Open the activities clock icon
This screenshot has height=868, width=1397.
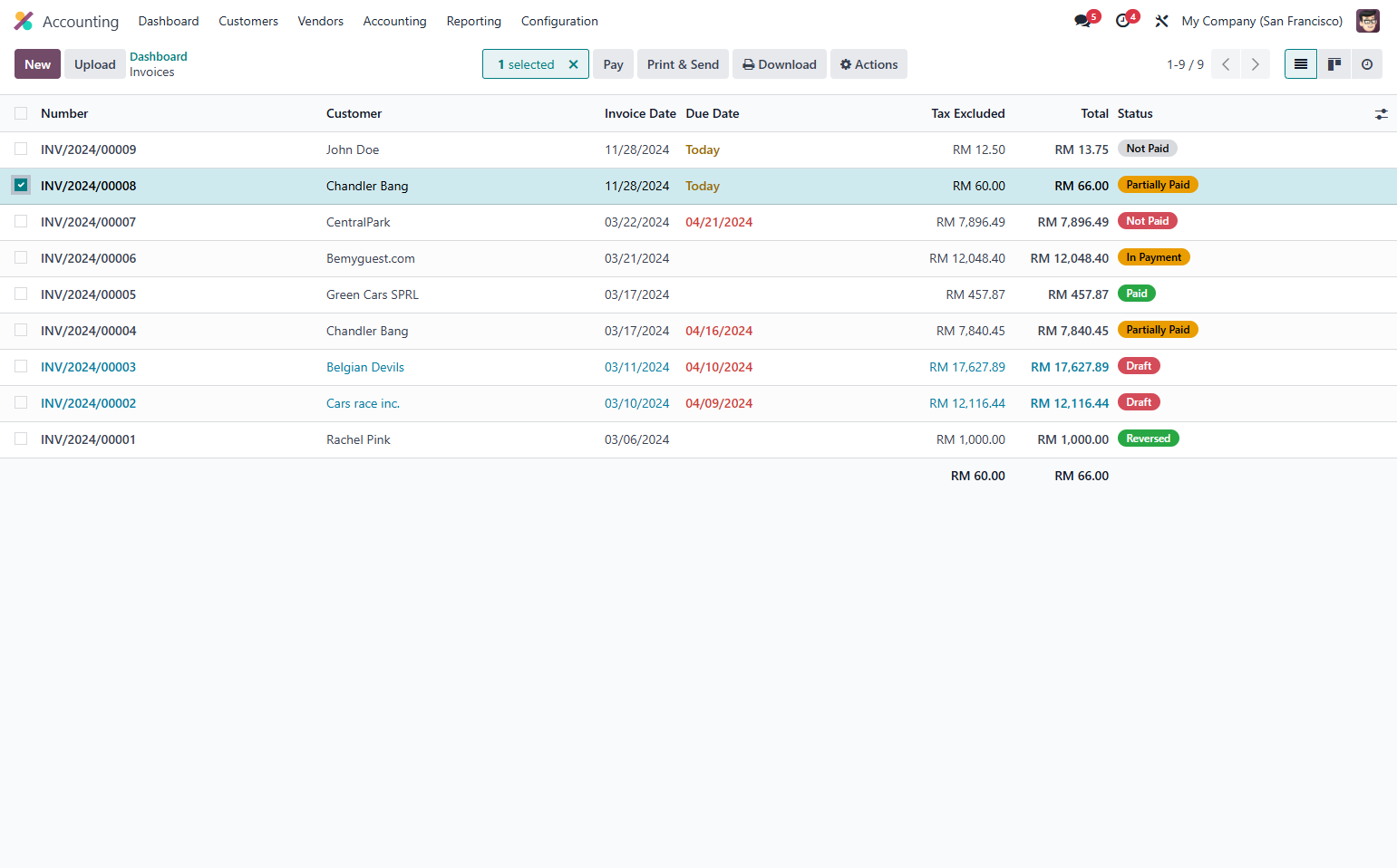click(1123, 21)
